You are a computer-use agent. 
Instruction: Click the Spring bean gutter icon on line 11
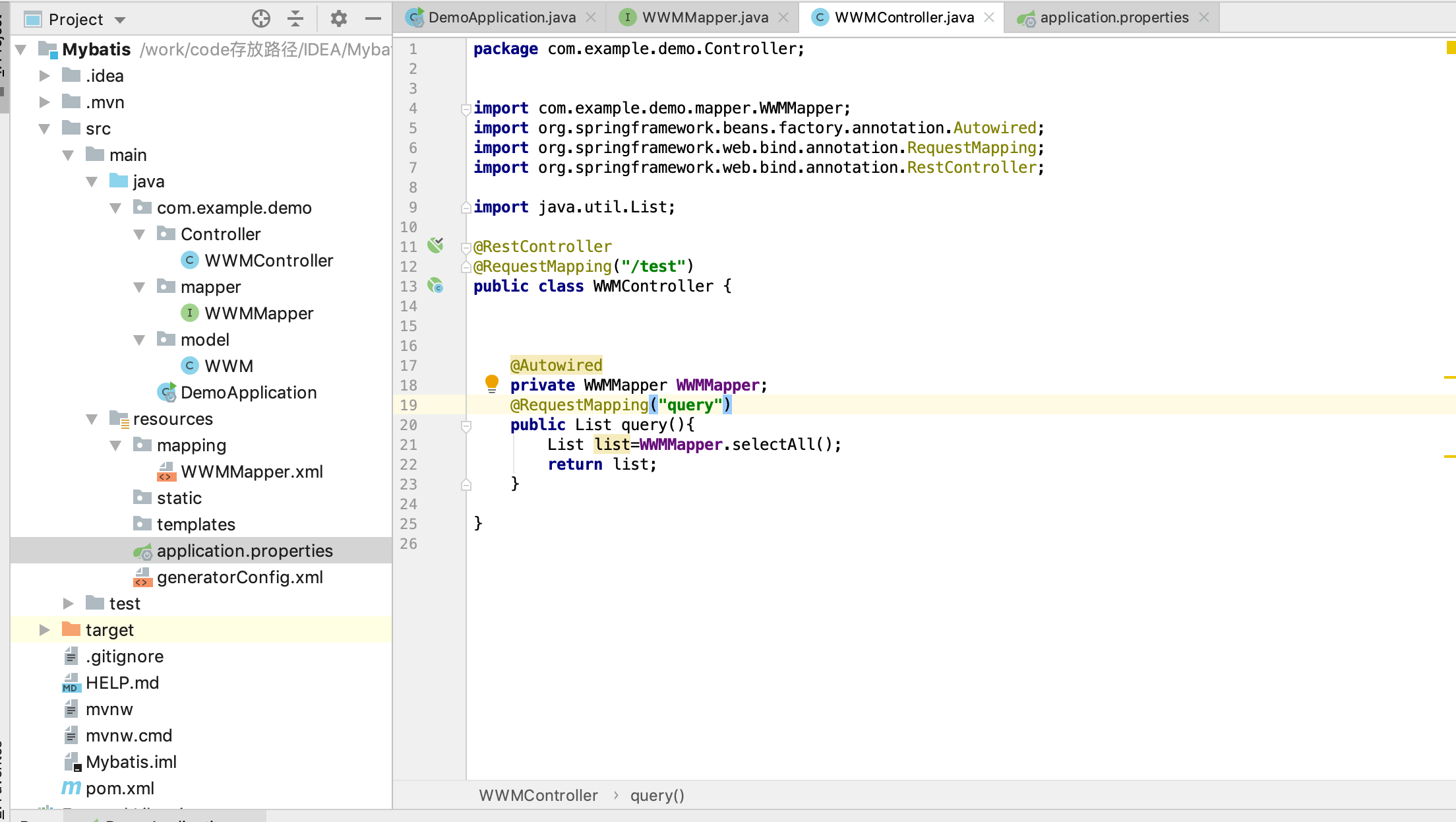click(x=435, y=245)
